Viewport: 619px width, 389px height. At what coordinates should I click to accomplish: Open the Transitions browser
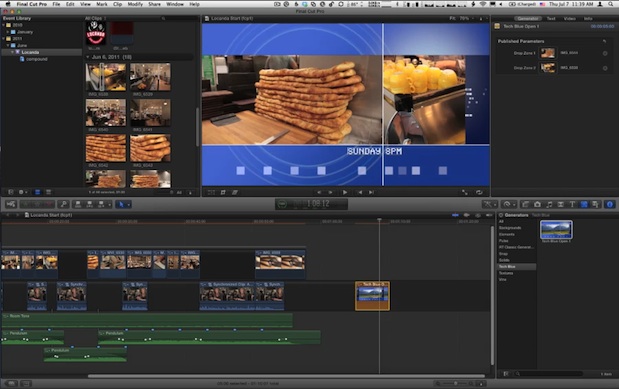(x=561, y=204)
